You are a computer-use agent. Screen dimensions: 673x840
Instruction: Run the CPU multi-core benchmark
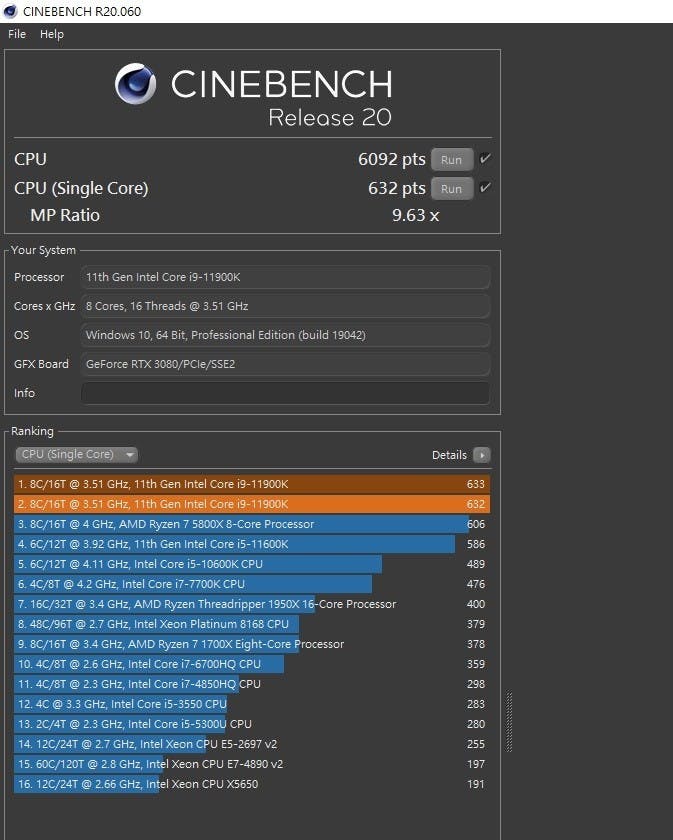pos(452,160)
